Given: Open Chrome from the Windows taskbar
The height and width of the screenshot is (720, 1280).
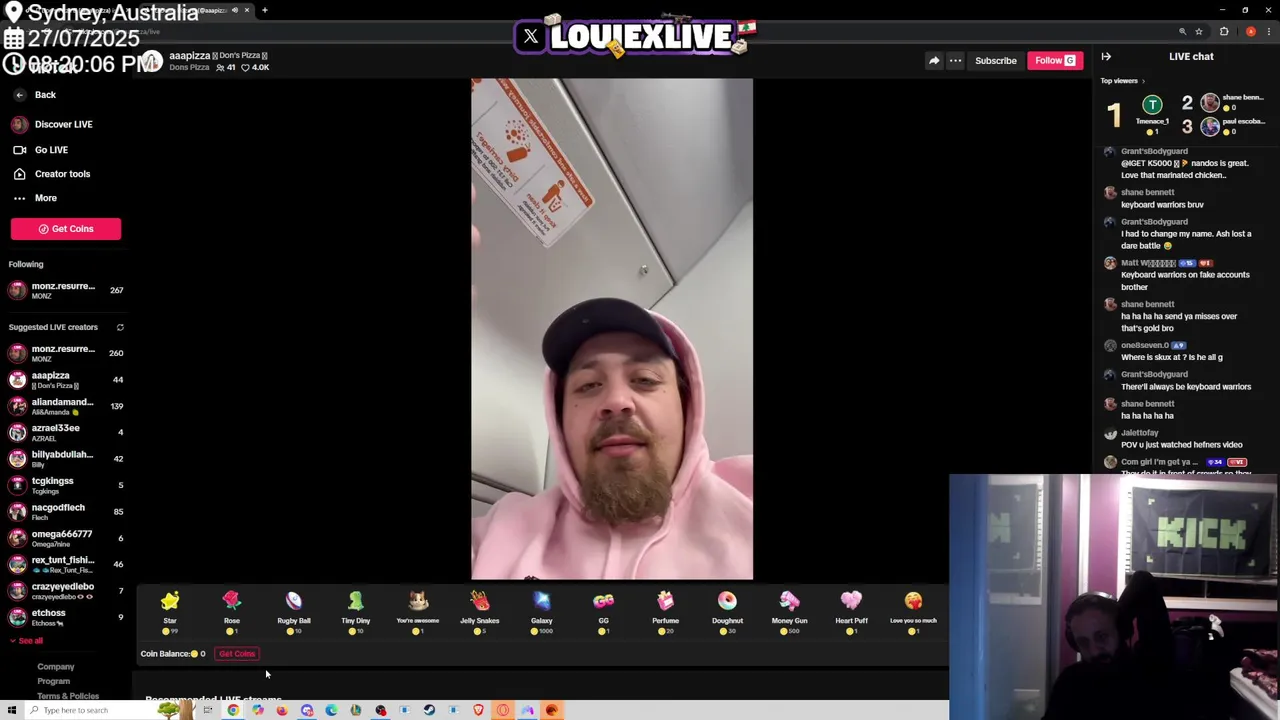Looking at the screenshot, I should coord(233,710).
